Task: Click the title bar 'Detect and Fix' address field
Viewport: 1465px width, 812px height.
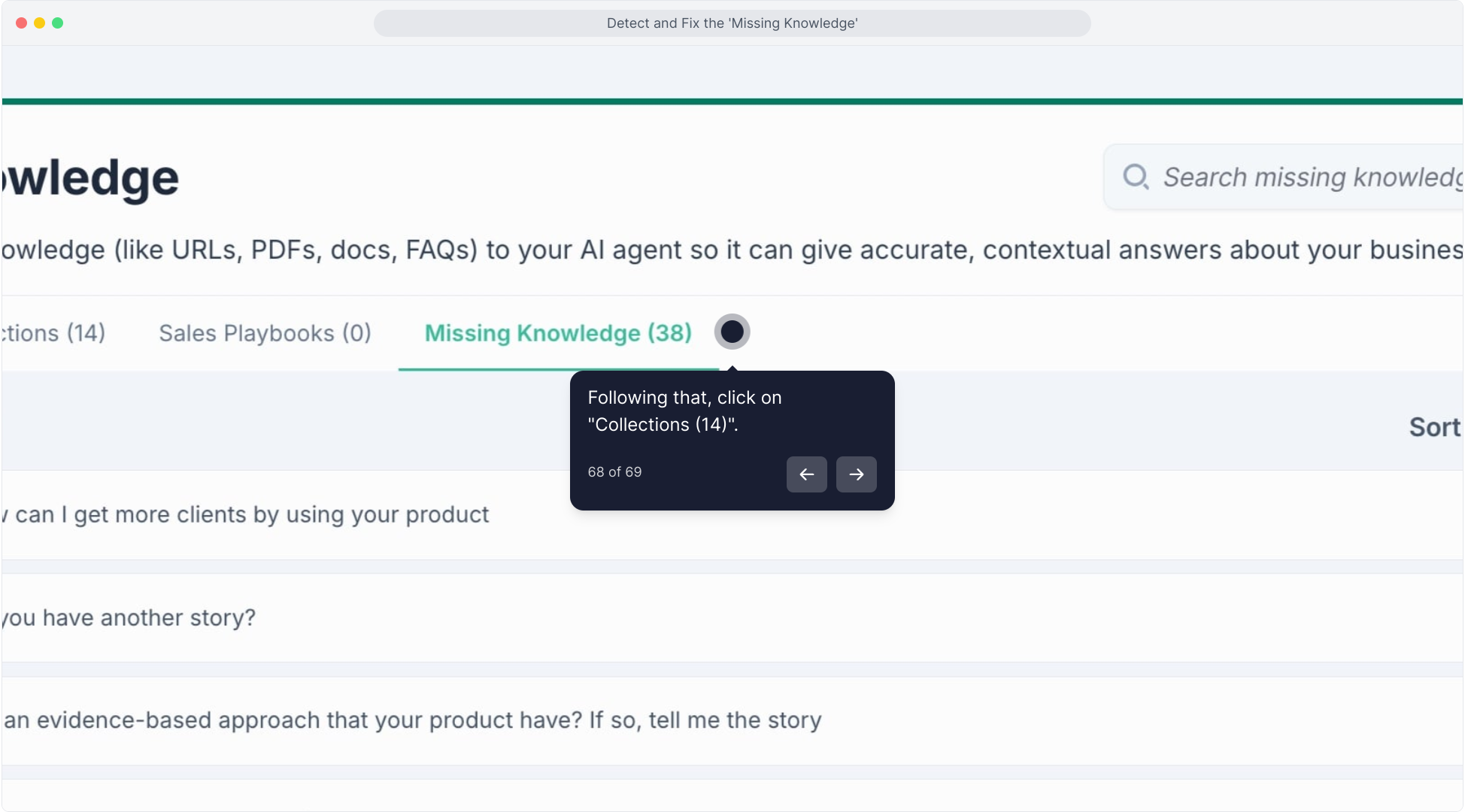Action: click(x=732, y=23)
